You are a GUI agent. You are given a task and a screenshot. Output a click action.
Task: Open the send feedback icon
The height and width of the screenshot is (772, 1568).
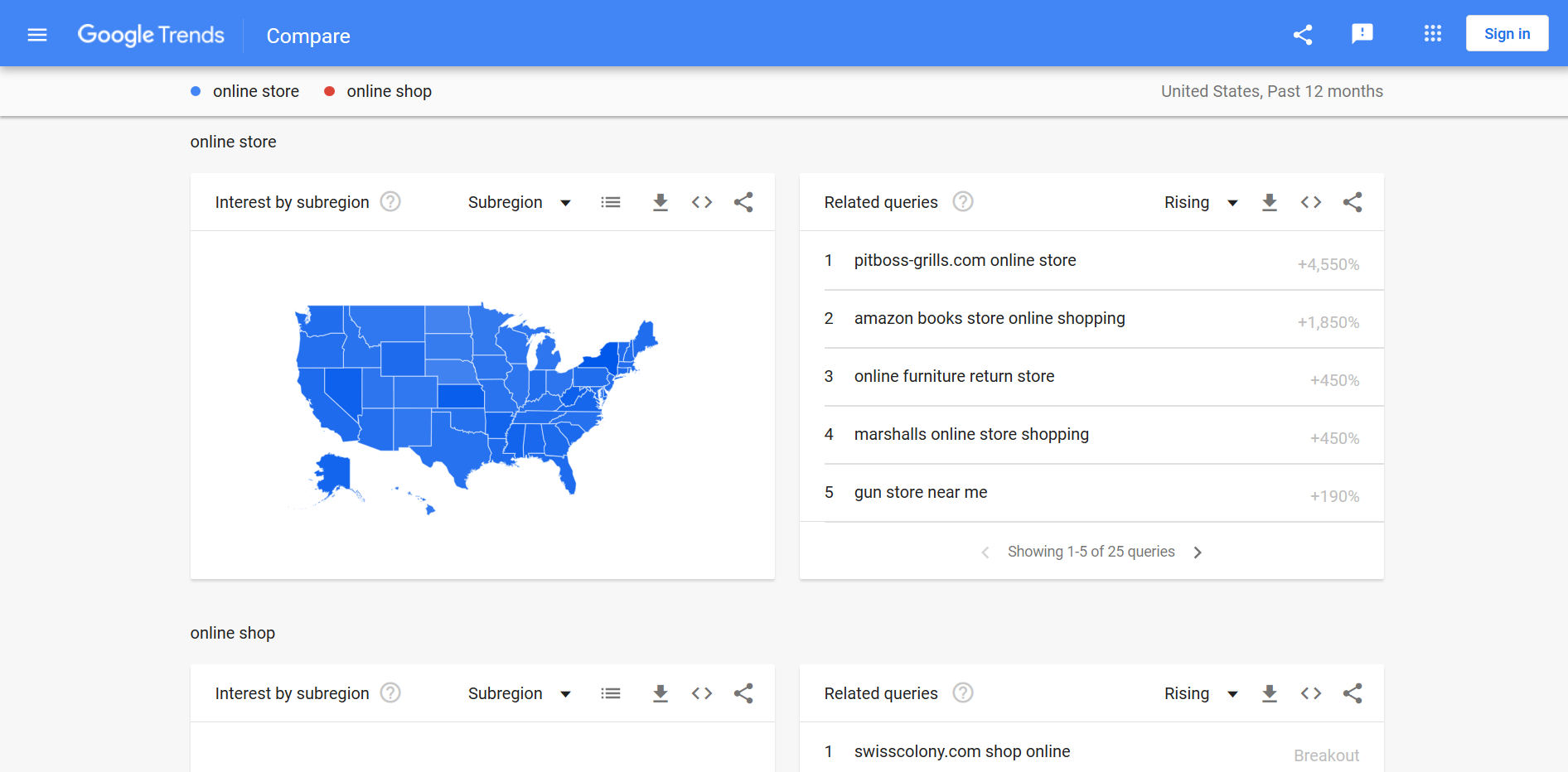(1362, 34)
